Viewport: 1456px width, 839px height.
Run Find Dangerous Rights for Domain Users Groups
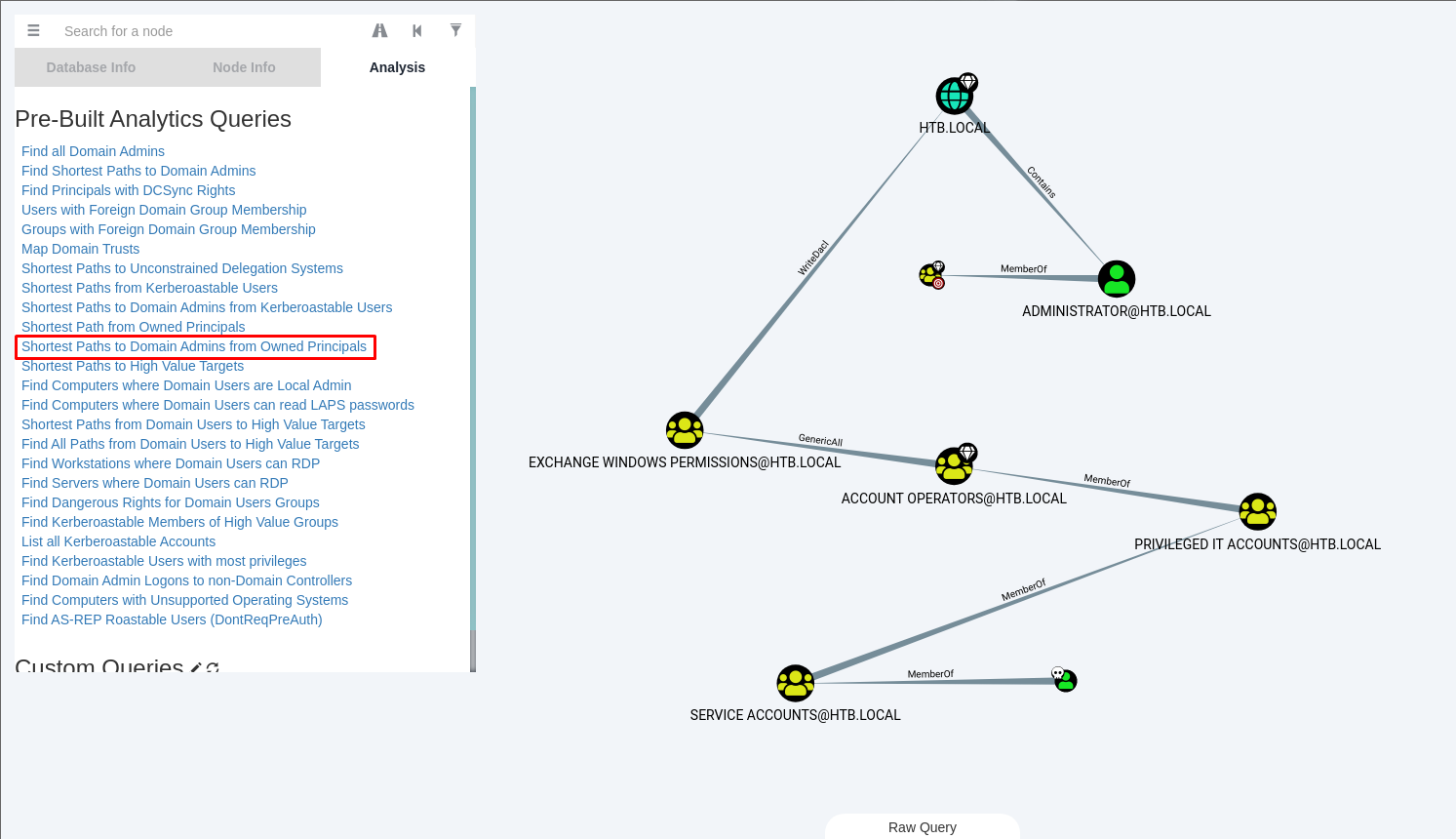[171, 502]
